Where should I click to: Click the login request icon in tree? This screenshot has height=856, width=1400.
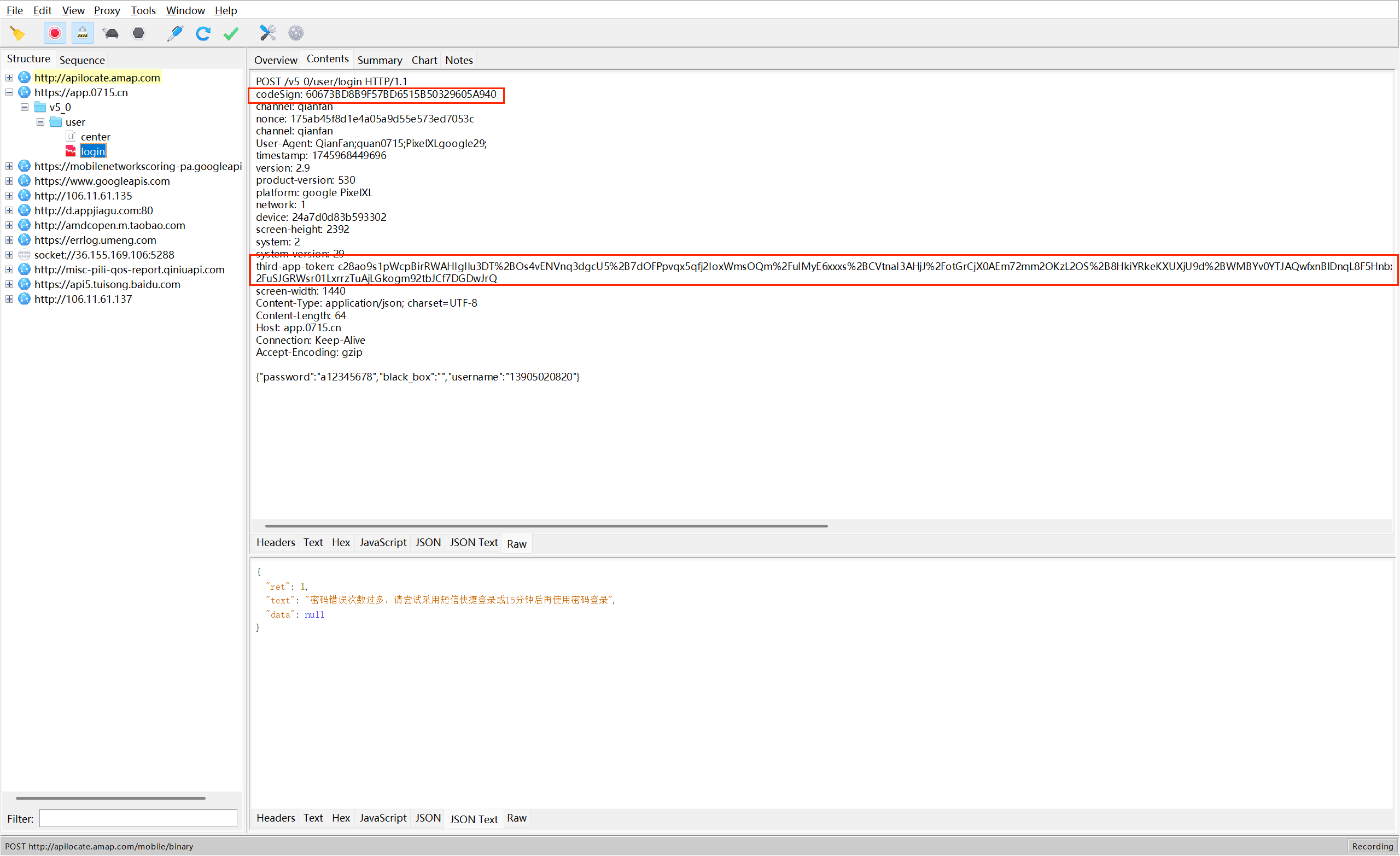[71, 151]
